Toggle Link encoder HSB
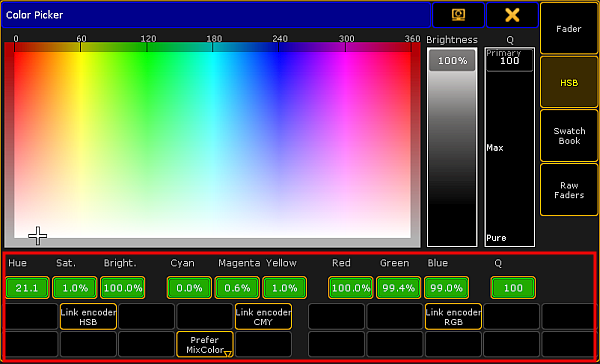 pos(88,317)
